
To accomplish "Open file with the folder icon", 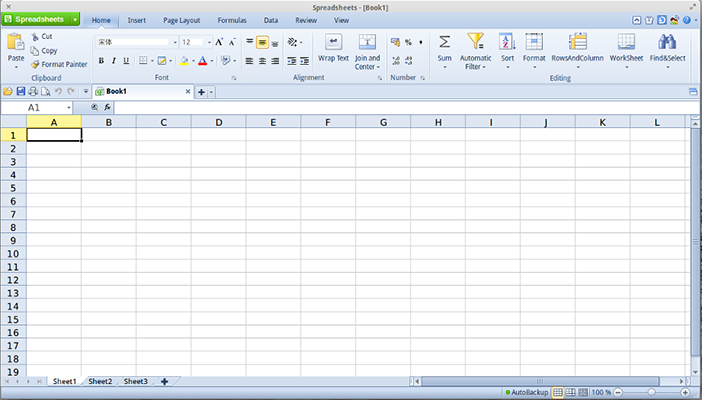I will pyautogui.click(x=8, y=91).
